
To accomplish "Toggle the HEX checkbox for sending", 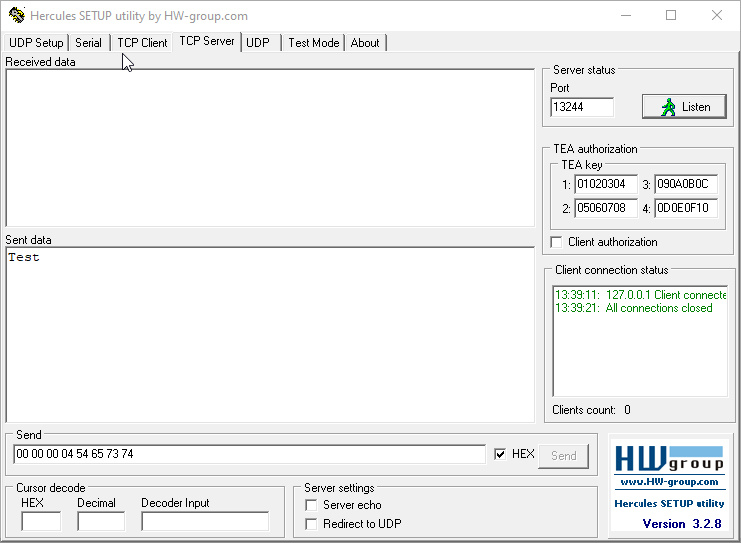I will pos(500,454).
